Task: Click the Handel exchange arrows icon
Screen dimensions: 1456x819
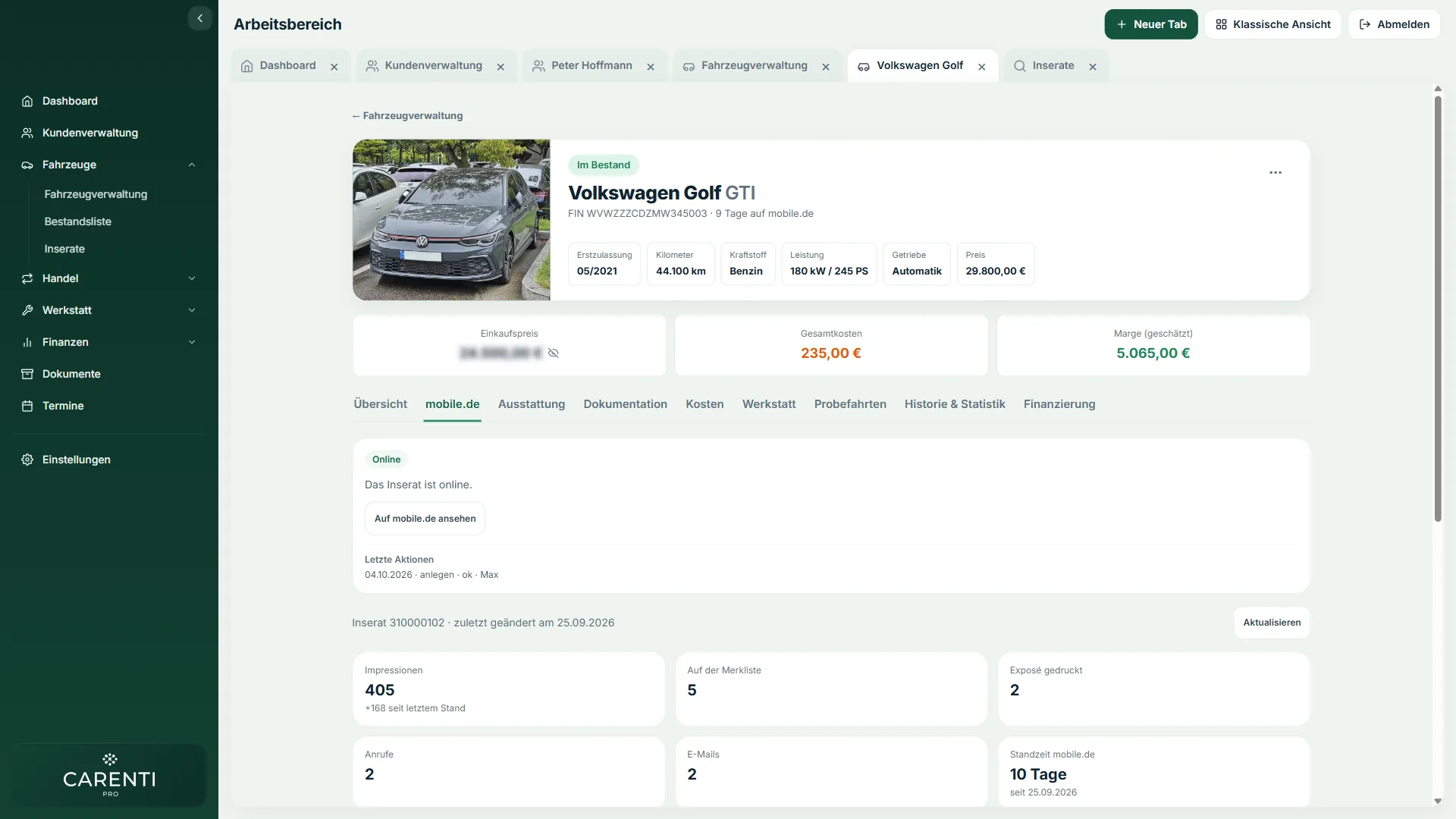Action: pyautogui.click(x=27, y=278)
